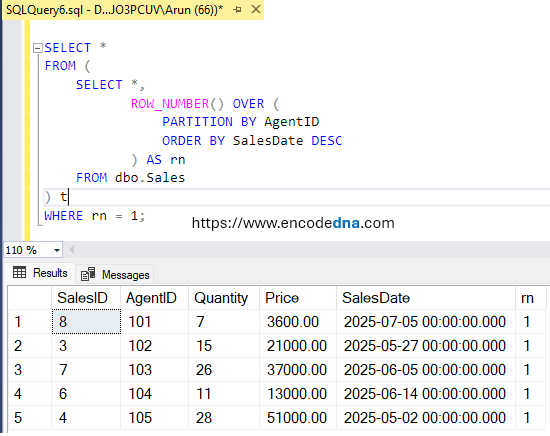Click Quantity cell 15
Screen dimensions: 550x436
point(224,346)
